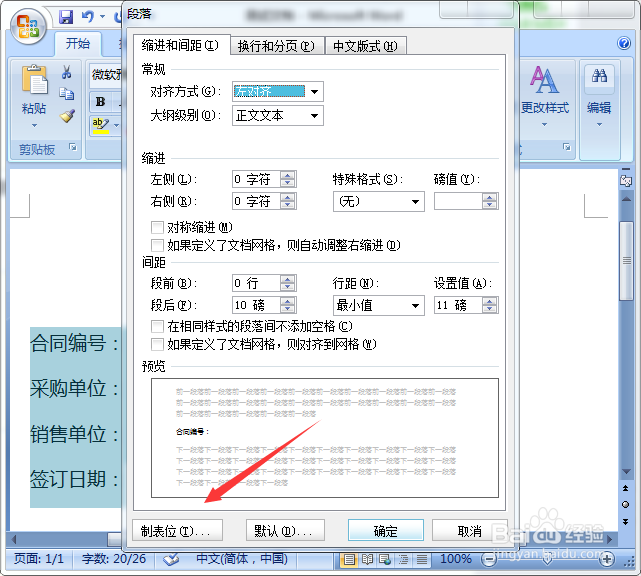This screenshot has width=641, height=576.
Task: Open the Editing binoculars icon
Action: point(599,76)
